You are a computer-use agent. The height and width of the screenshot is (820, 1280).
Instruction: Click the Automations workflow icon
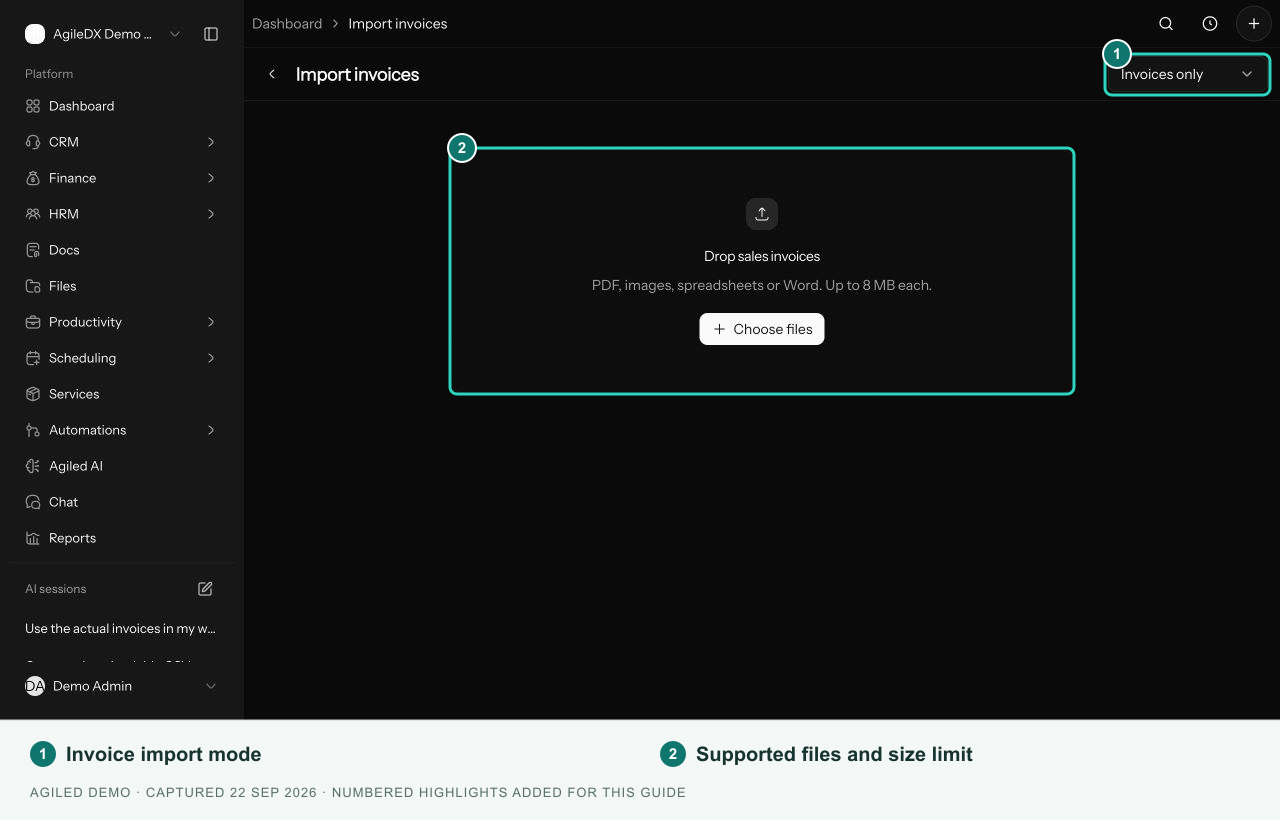pos(33,430)
